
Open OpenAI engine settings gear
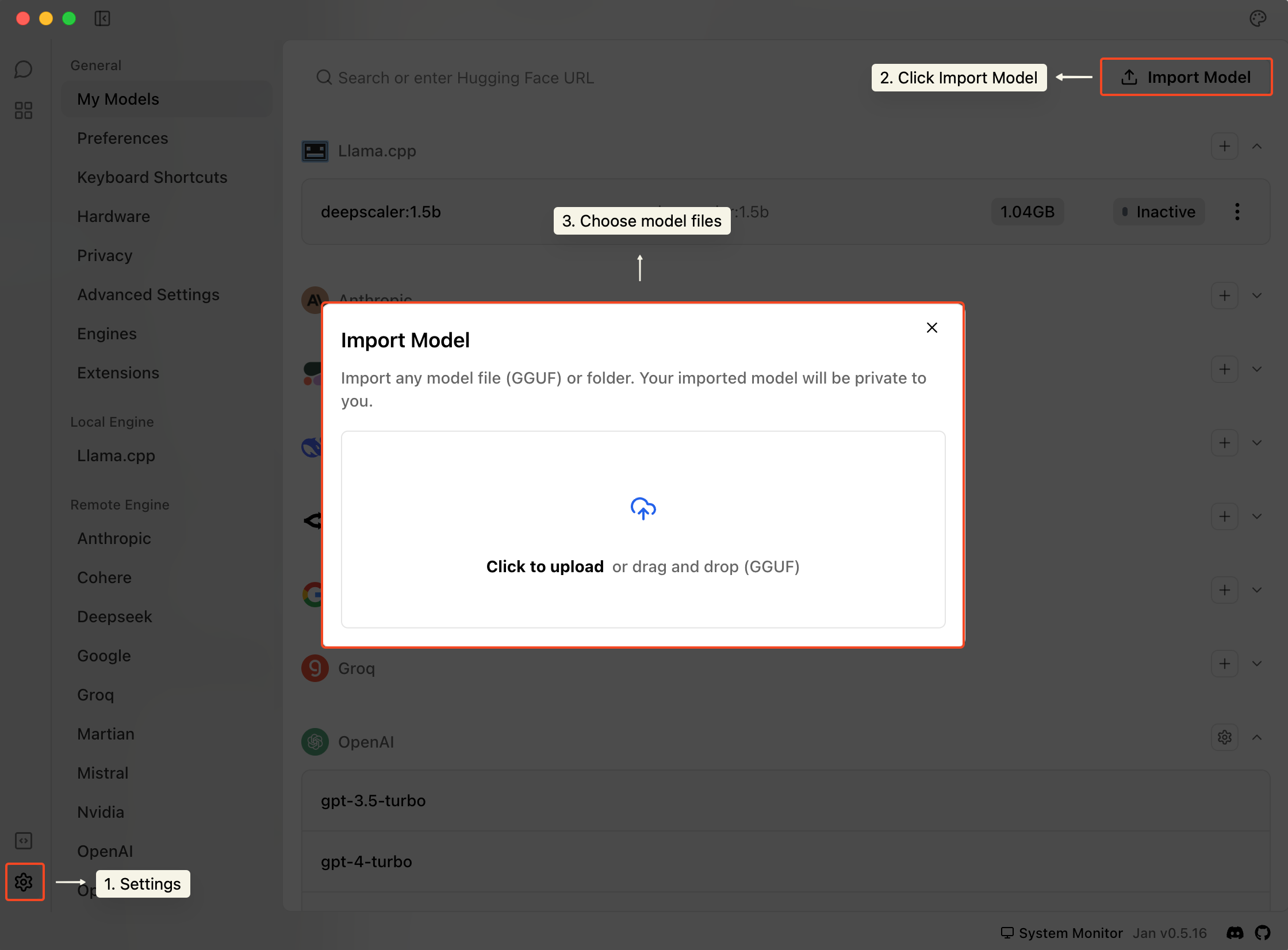pyautogui.click(x=1225, y=737)
